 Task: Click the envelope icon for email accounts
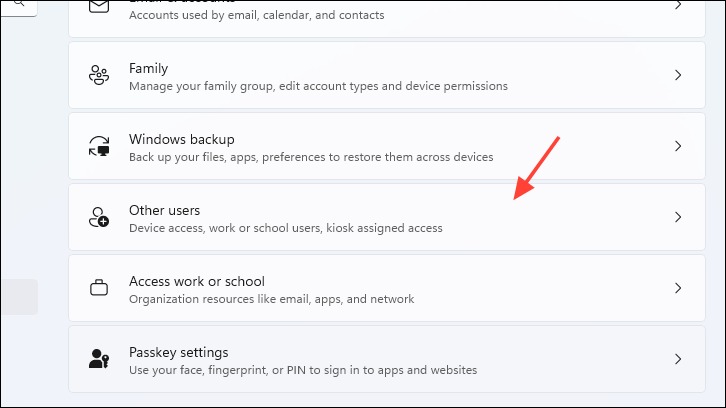(99, 6)
